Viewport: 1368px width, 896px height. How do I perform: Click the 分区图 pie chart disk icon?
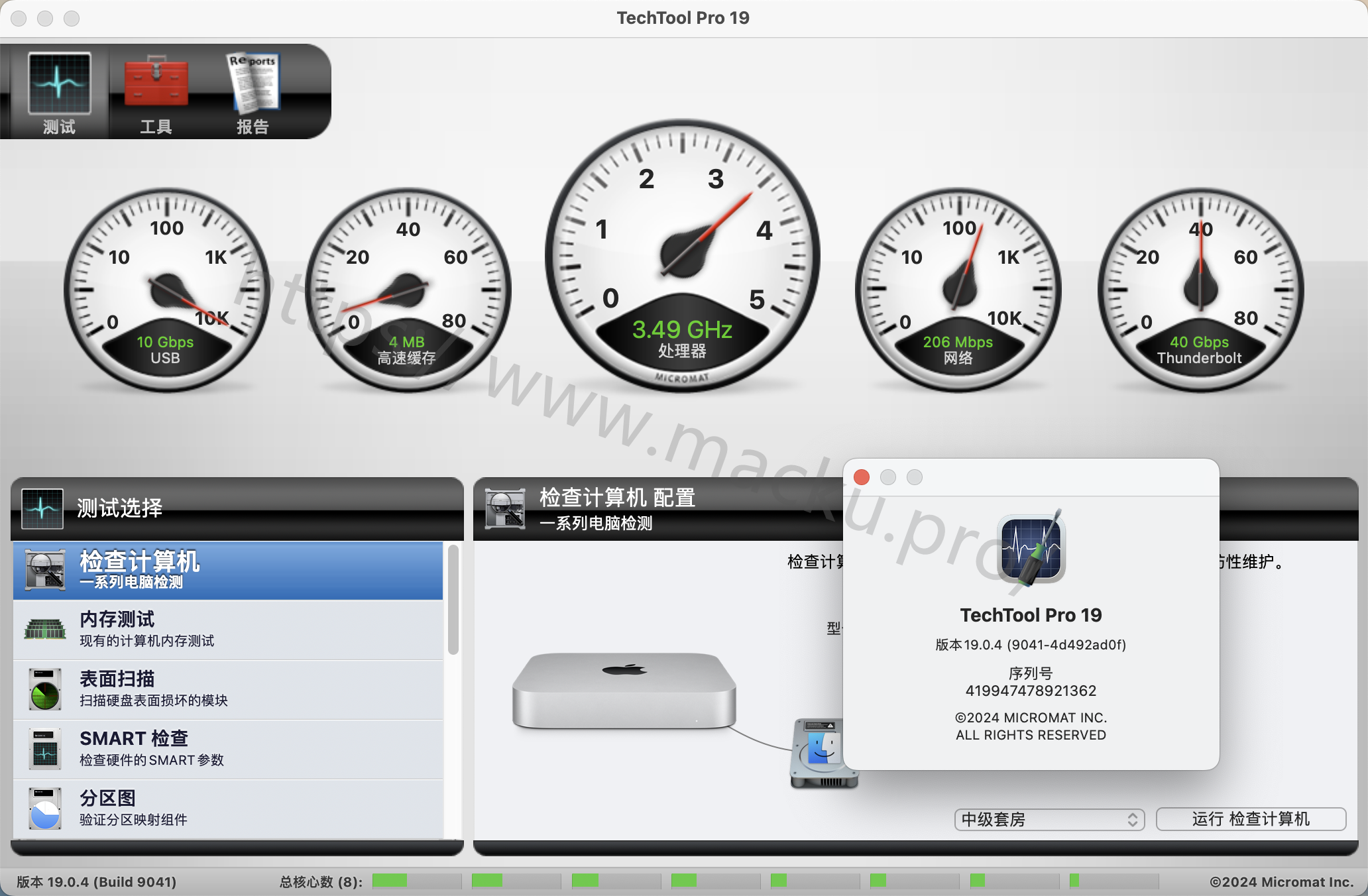(x=45, y=809)
